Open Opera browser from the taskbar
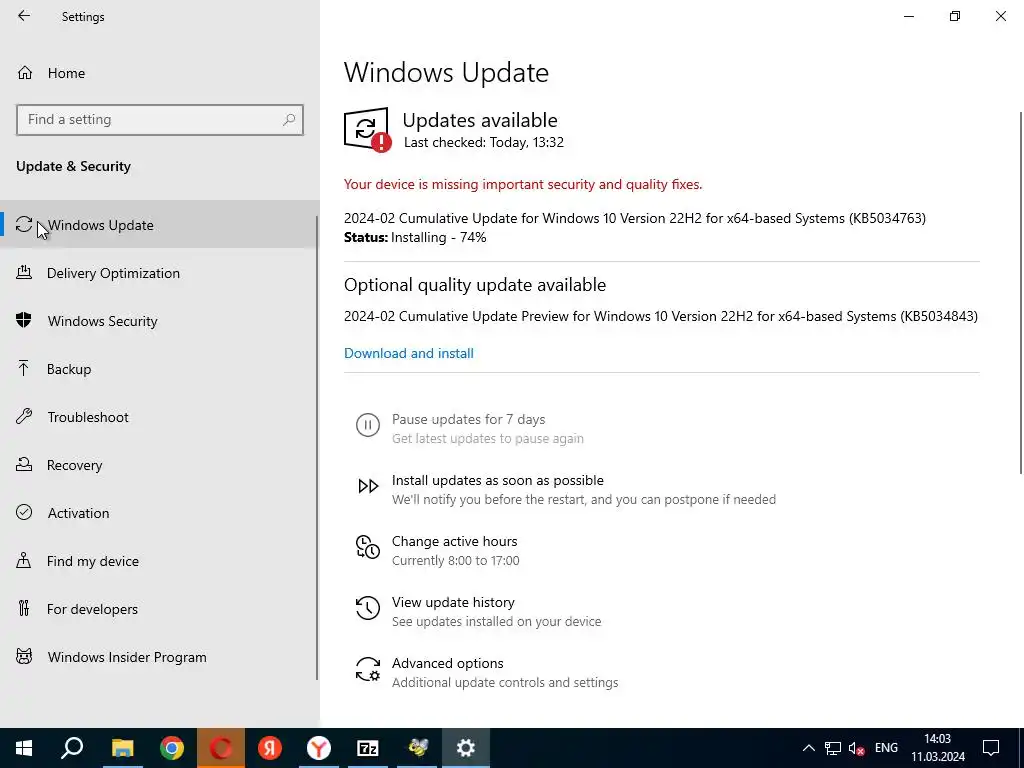The width and height of the screenshot is (1024, 768). click(x=221, y=748)
